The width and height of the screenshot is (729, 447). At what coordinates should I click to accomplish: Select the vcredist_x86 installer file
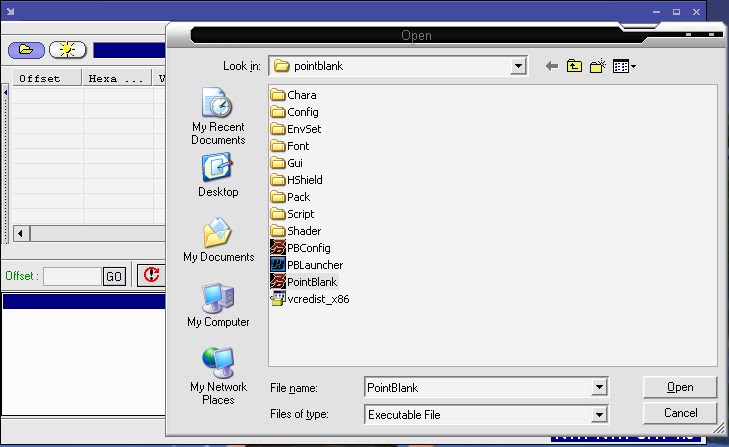(310, 299)
